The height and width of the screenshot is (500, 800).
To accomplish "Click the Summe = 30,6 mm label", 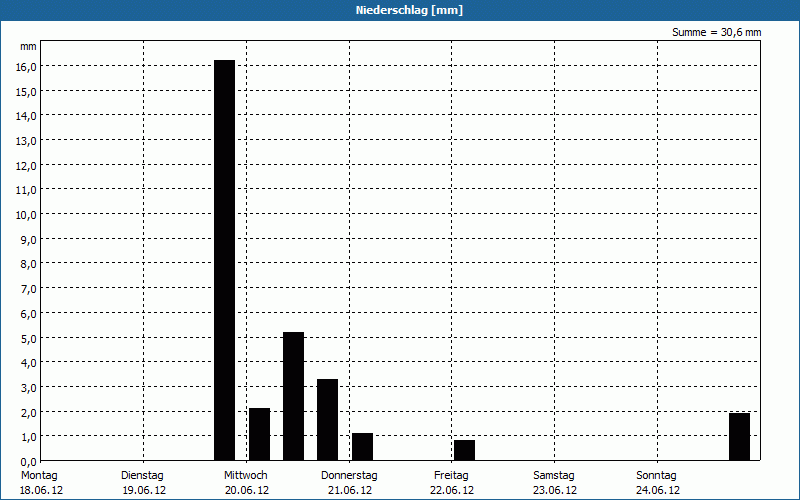I will tap(716, 32).
